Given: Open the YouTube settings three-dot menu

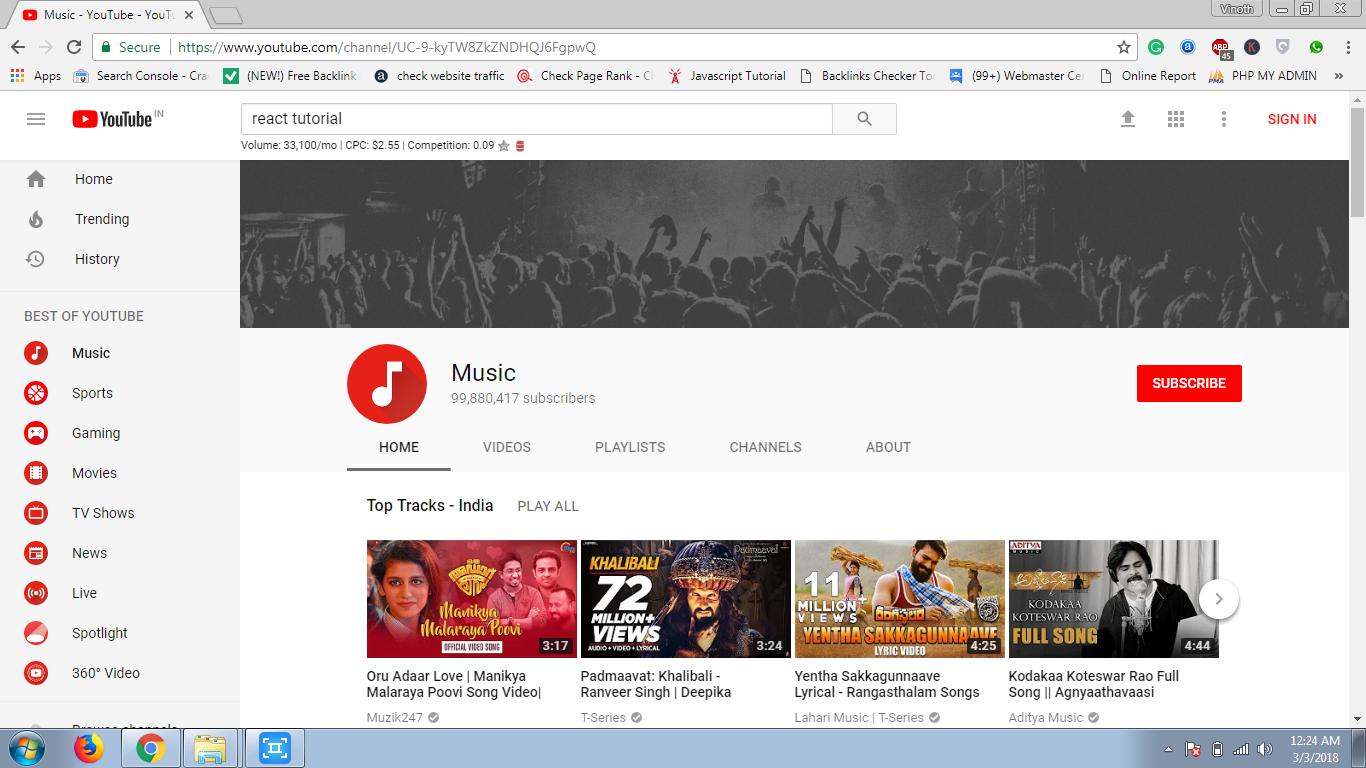Looking at the screenshot, I should tap(1224, 119).
